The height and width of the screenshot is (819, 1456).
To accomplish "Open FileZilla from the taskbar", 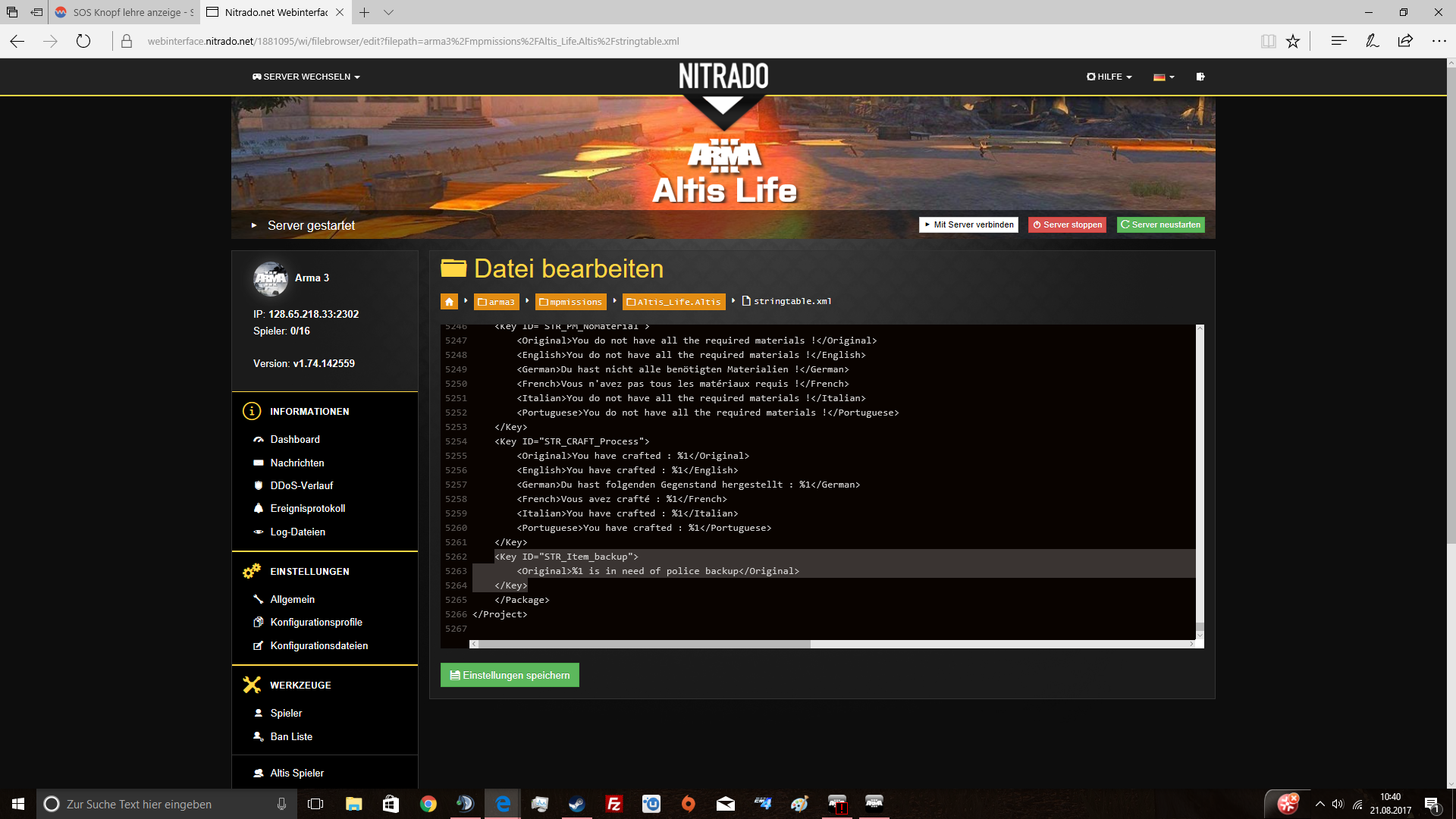I will click(x=613, y=804).
